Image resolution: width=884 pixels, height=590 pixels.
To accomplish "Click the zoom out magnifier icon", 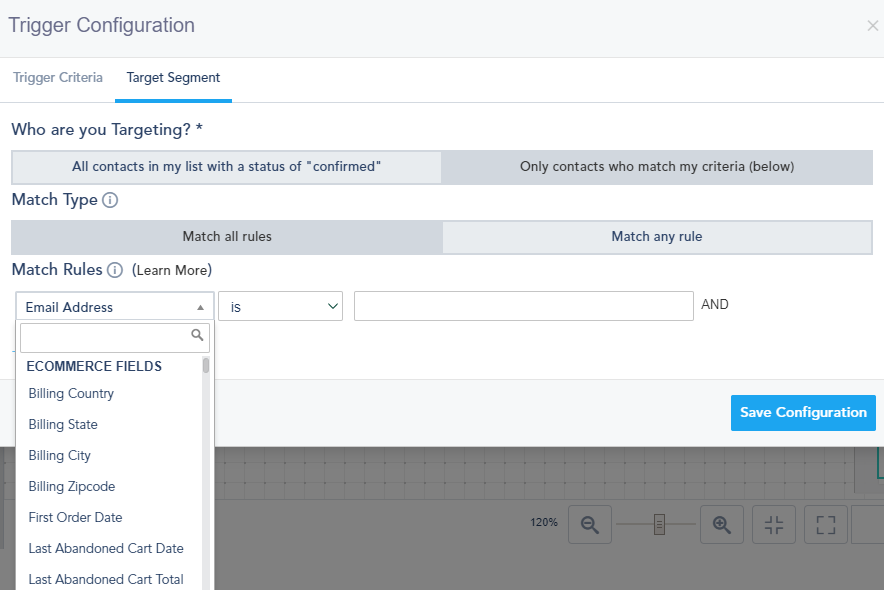I will click(x=590, y=524).
